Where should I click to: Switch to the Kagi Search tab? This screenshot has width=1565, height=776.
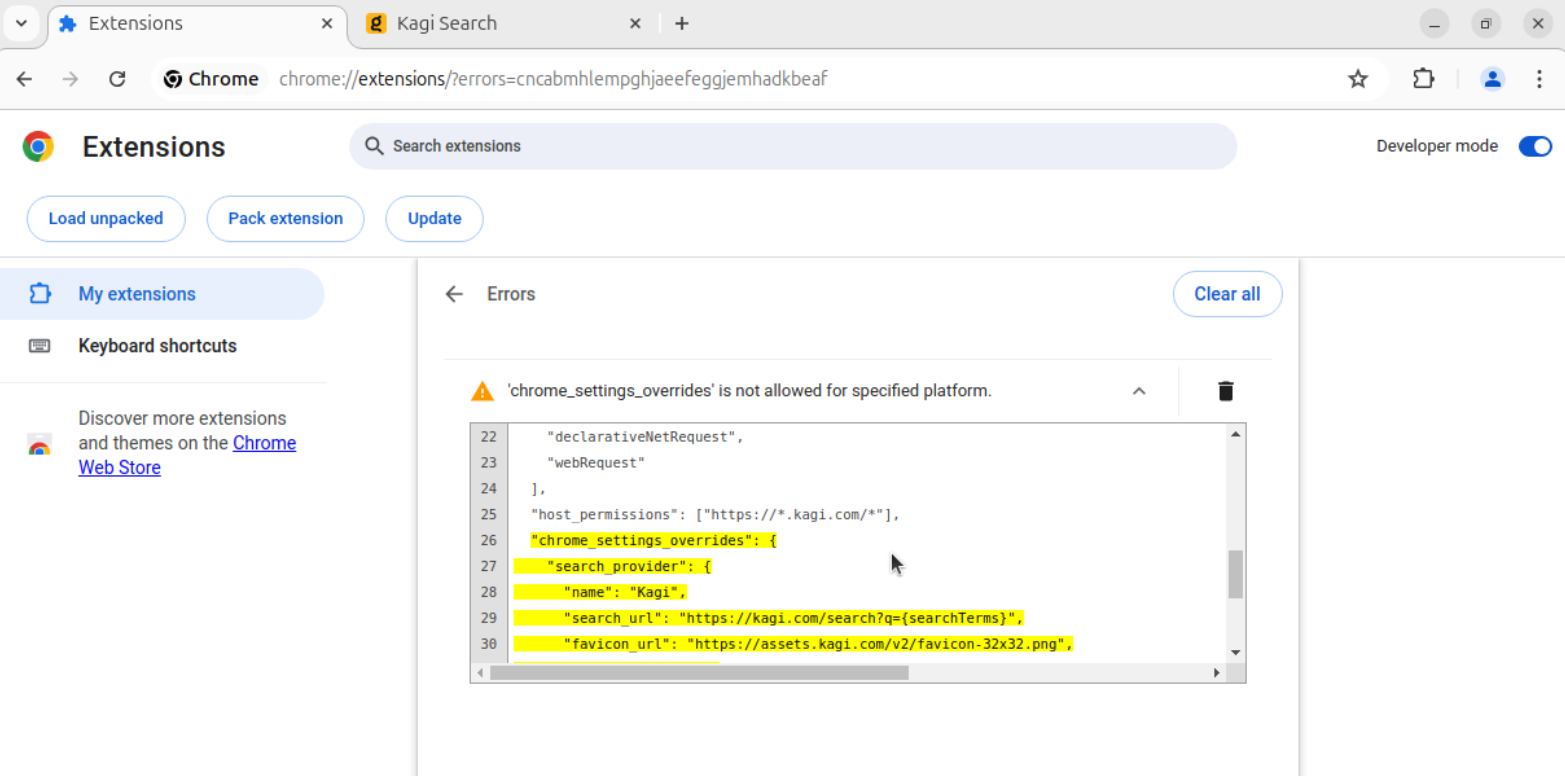[503, 23]
